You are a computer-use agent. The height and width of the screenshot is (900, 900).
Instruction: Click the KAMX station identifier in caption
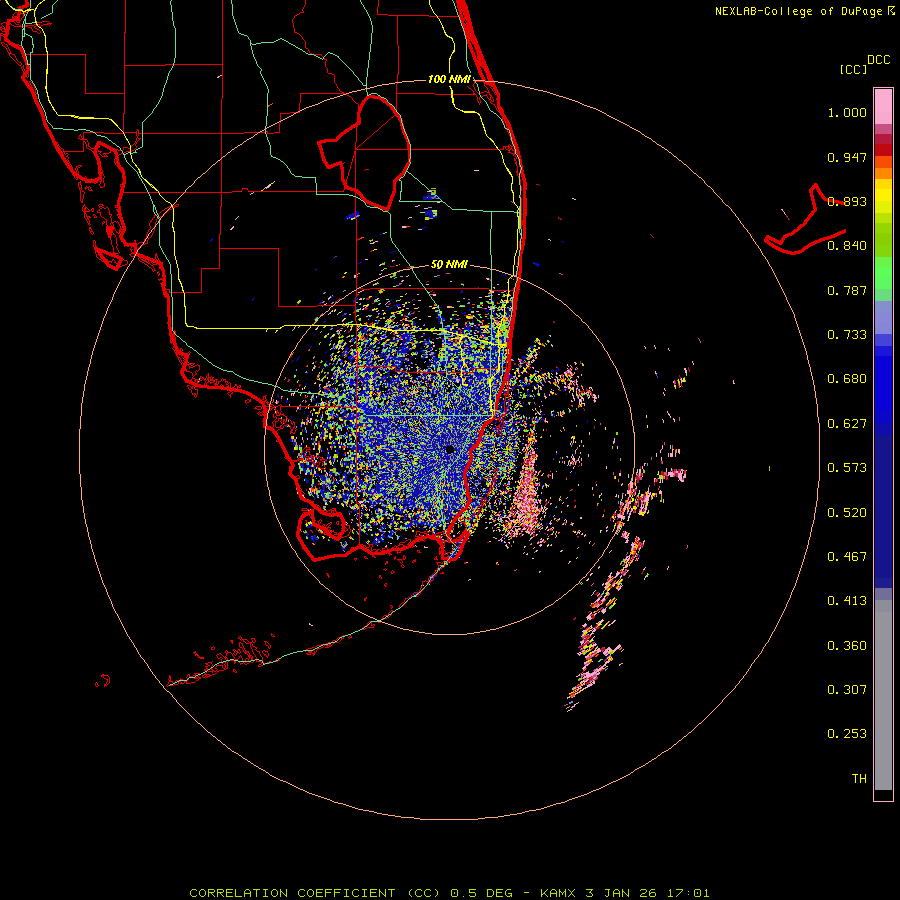pos(557,893)
